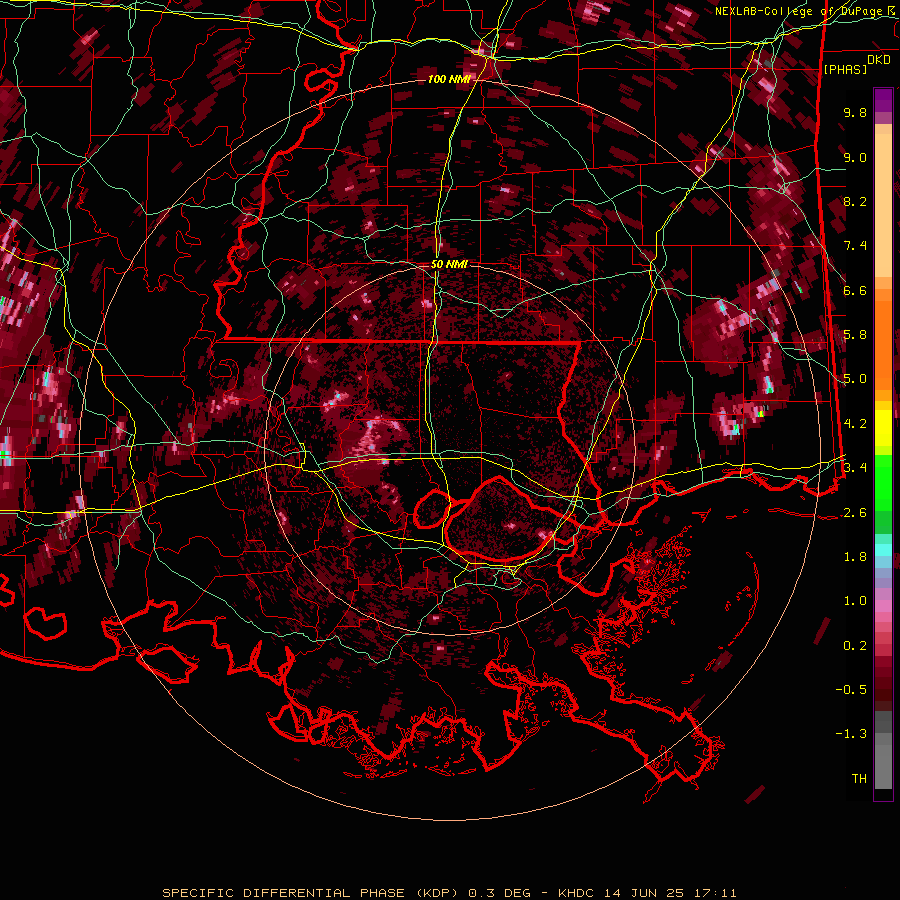
Task: Click the 5.0 value on color scale
Action: point(855,379)
